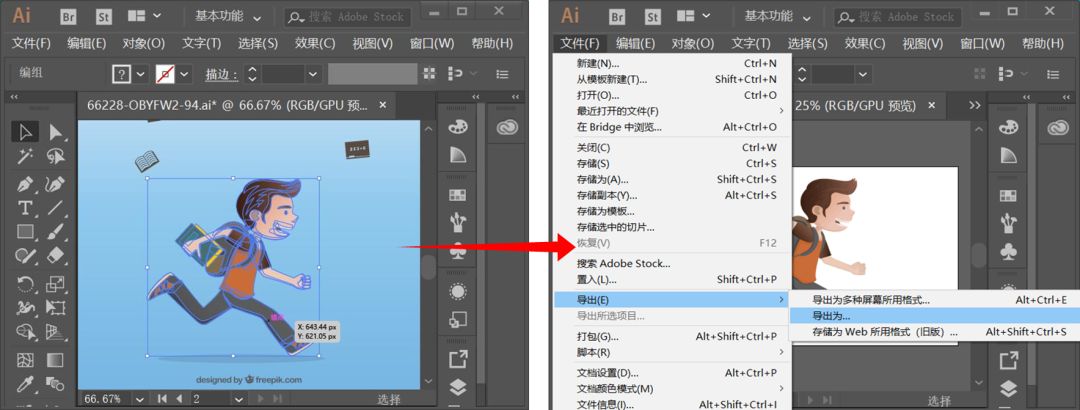This screenshot has width=1080, height=410.
Task: Open the Swatches panel in left window
Action: click(457, 195)
